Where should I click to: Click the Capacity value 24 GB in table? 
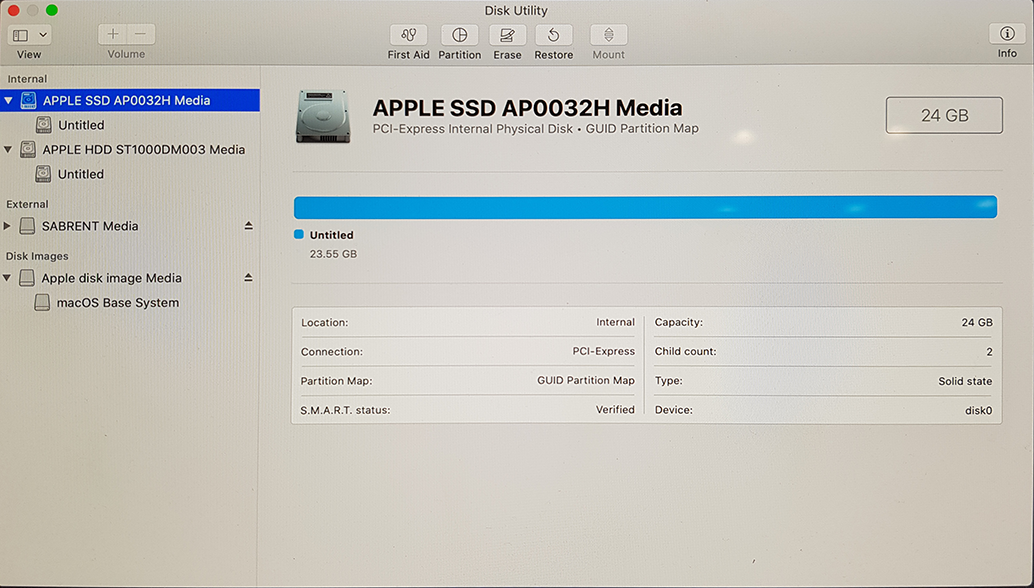977,322
